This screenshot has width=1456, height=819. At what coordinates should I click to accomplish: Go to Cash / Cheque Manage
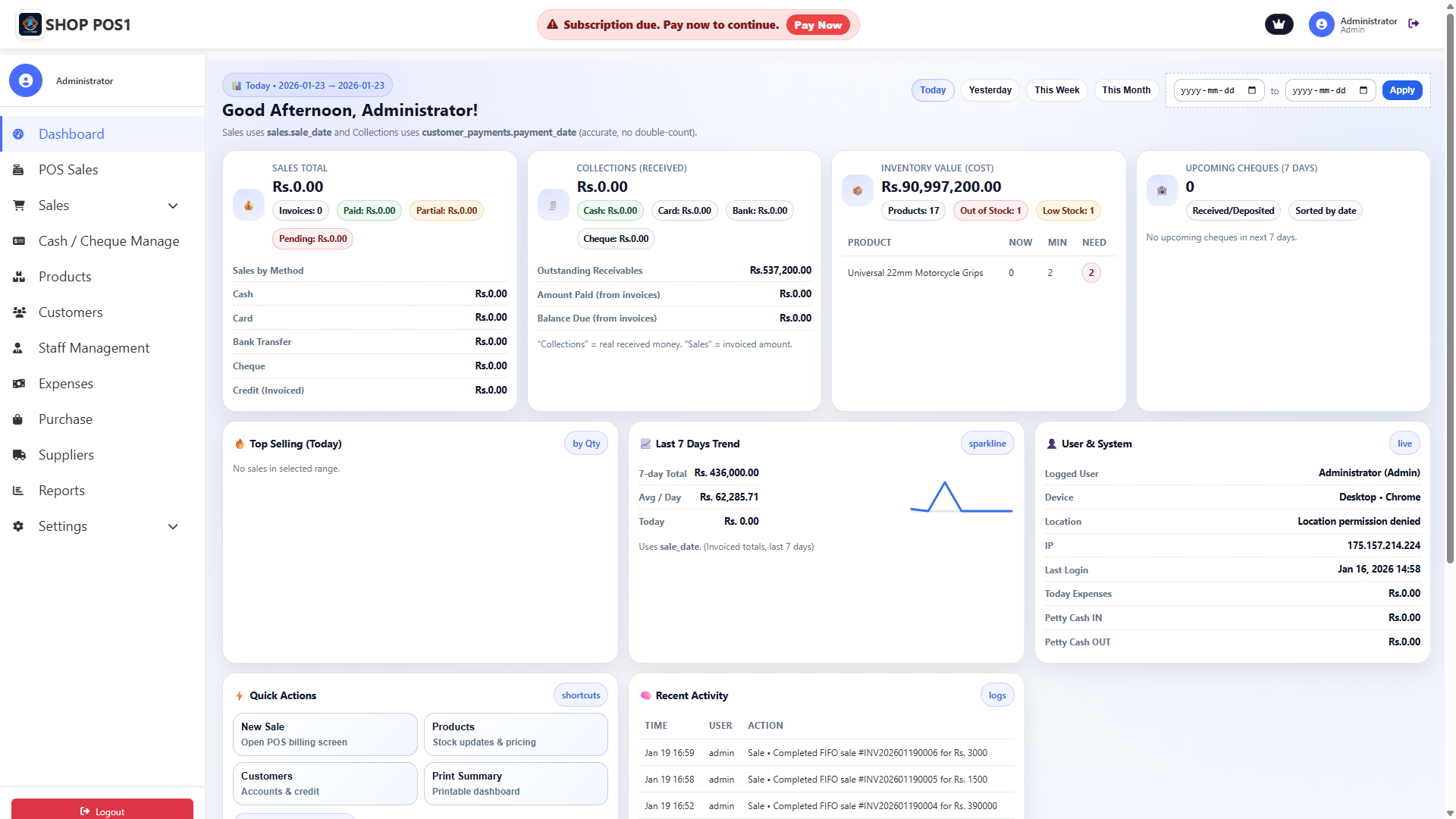pyautogui.click(x=108, y=241)
